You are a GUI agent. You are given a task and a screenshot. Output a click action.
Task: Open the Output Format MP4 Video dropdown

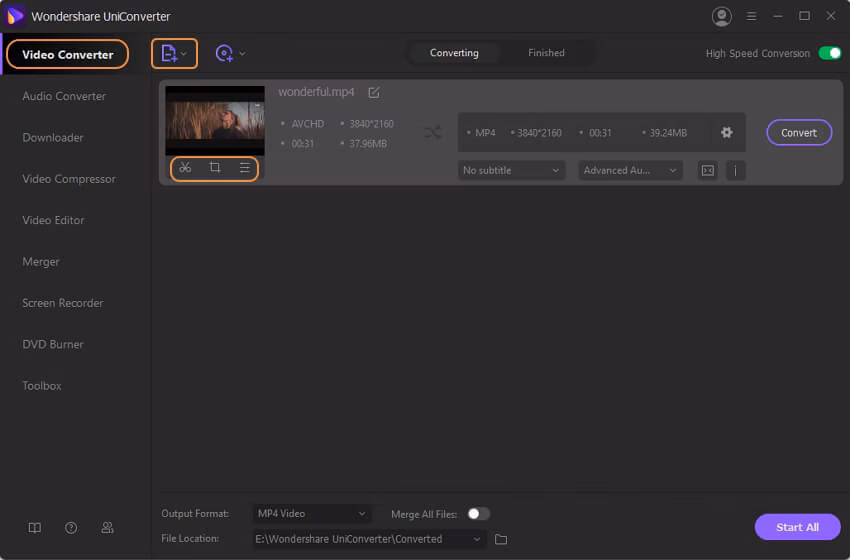[x=312, y=513]
